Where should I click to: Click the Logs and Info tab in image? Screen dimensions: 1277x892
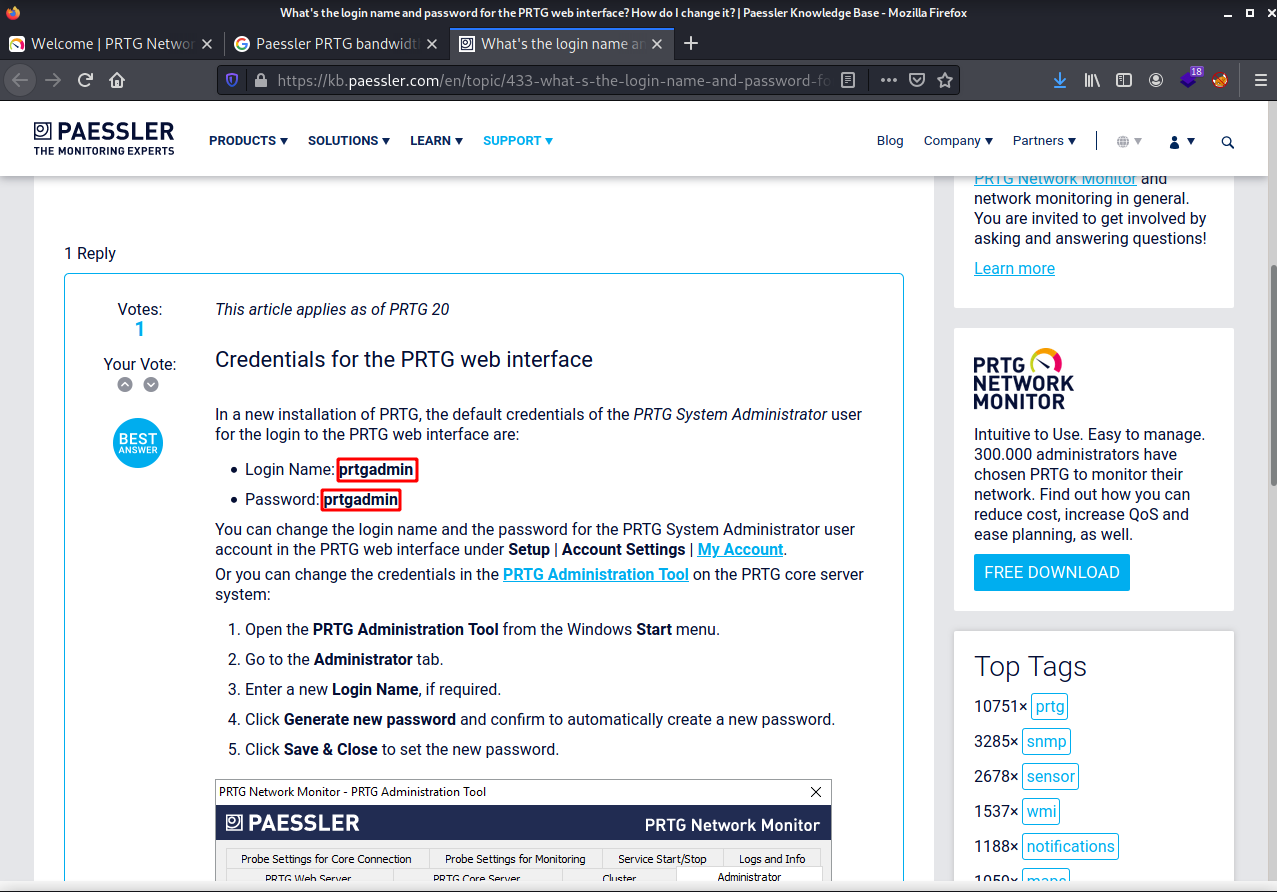tap(772, 859)
